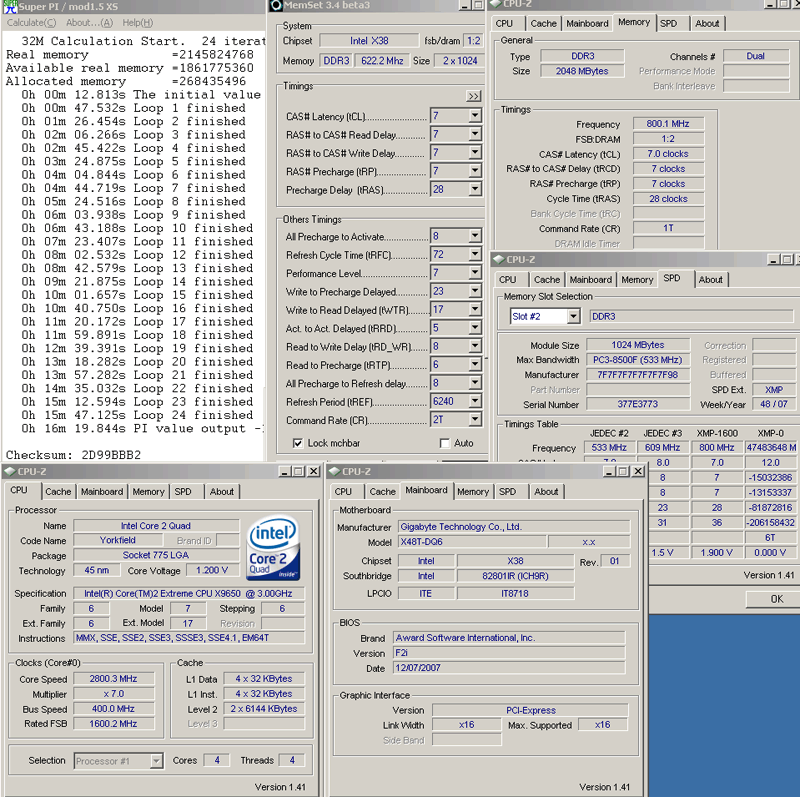Open the Slot #2 memory slot dropdown
This screenshot has height=797, width=800.
[573, 316]
